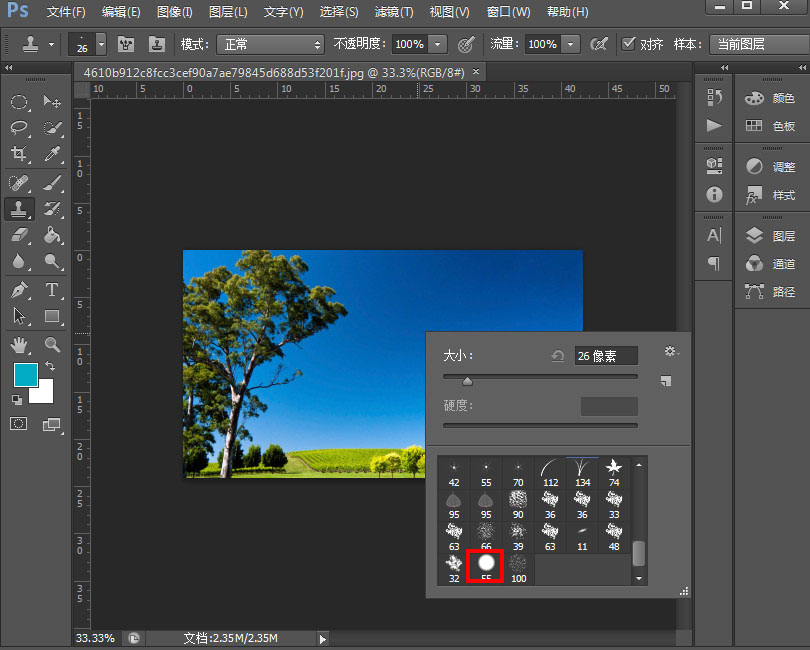Viewport: 810px width, 650px height.
Task: Choose the Eraser tool
Action: coord(20,235)
